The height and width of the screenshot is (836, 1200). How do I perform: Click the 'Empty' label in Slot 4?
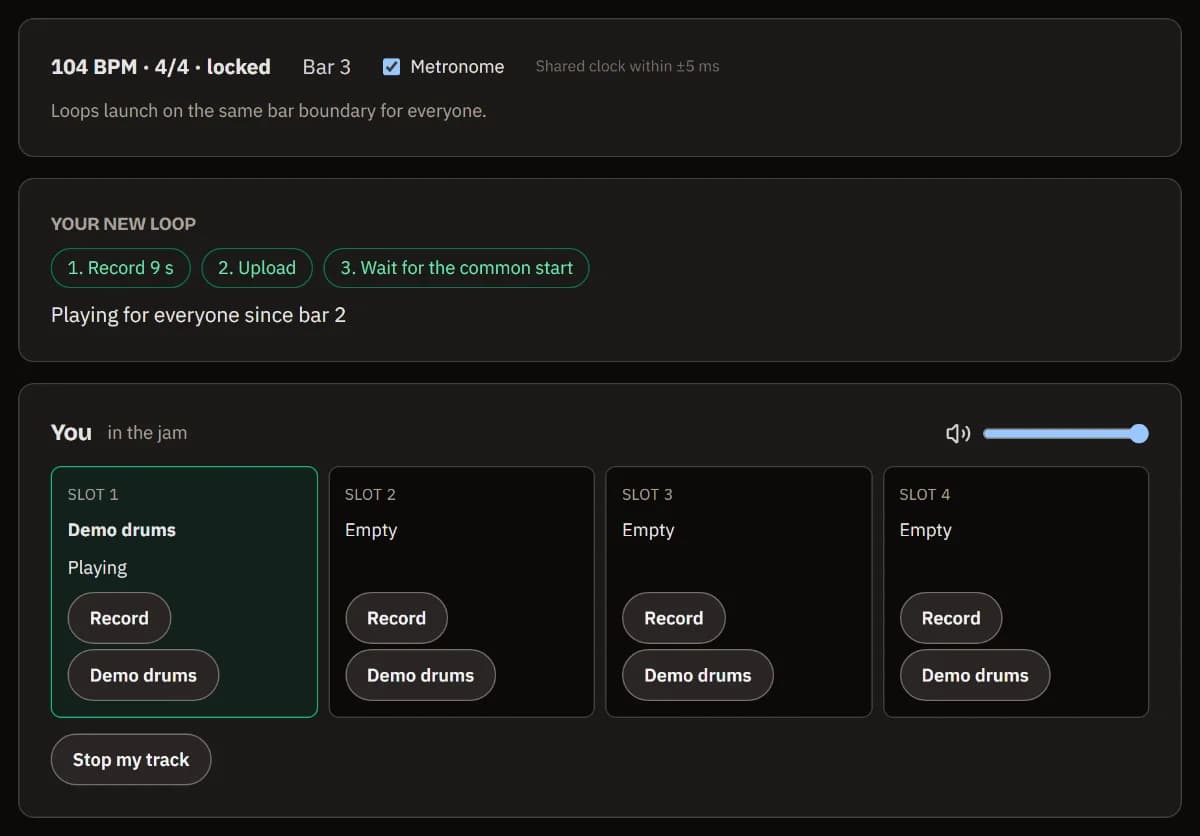tap(925, 530)
